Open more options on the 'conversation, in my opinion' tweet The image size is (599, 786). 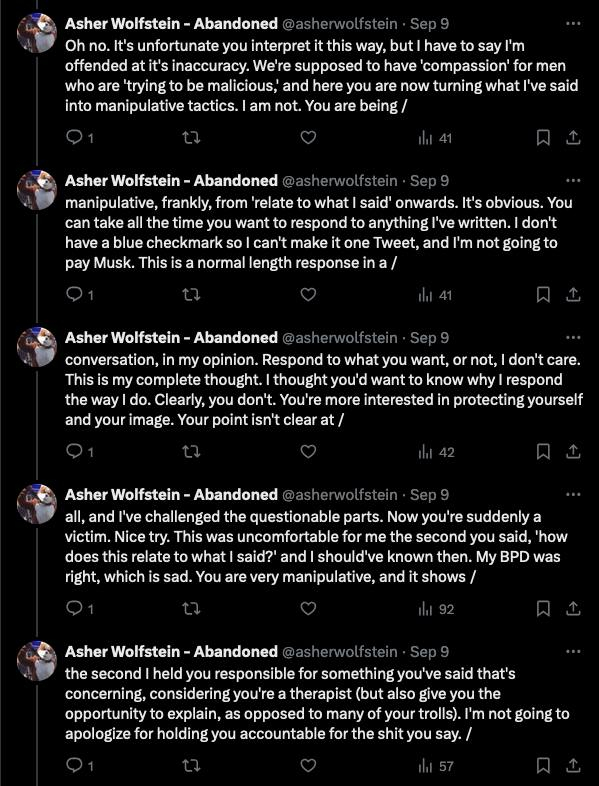pos(573,337)
